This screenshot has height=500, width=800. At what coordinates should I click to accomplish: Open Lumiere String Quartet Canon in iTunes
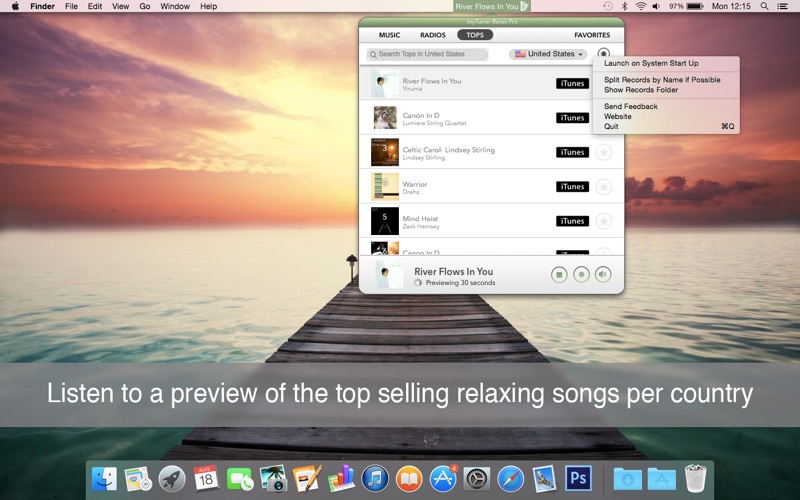coord(572,118)
